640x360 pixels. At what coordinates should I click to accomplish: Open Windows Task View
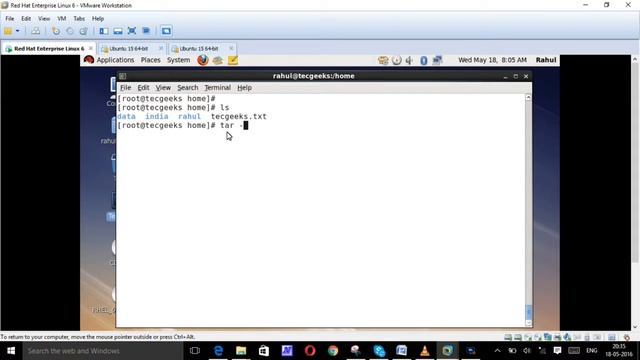[x=195, y=351]
